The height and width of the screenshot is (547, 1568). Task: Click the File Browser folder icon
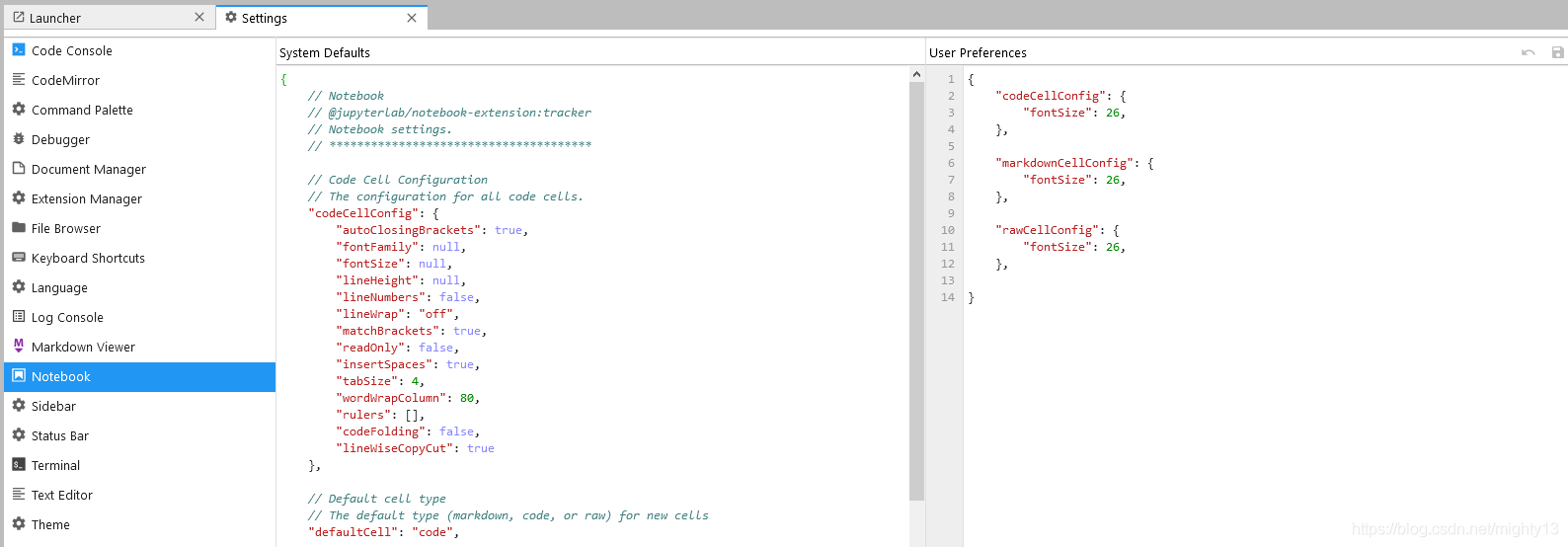click(x=19, y=227)
